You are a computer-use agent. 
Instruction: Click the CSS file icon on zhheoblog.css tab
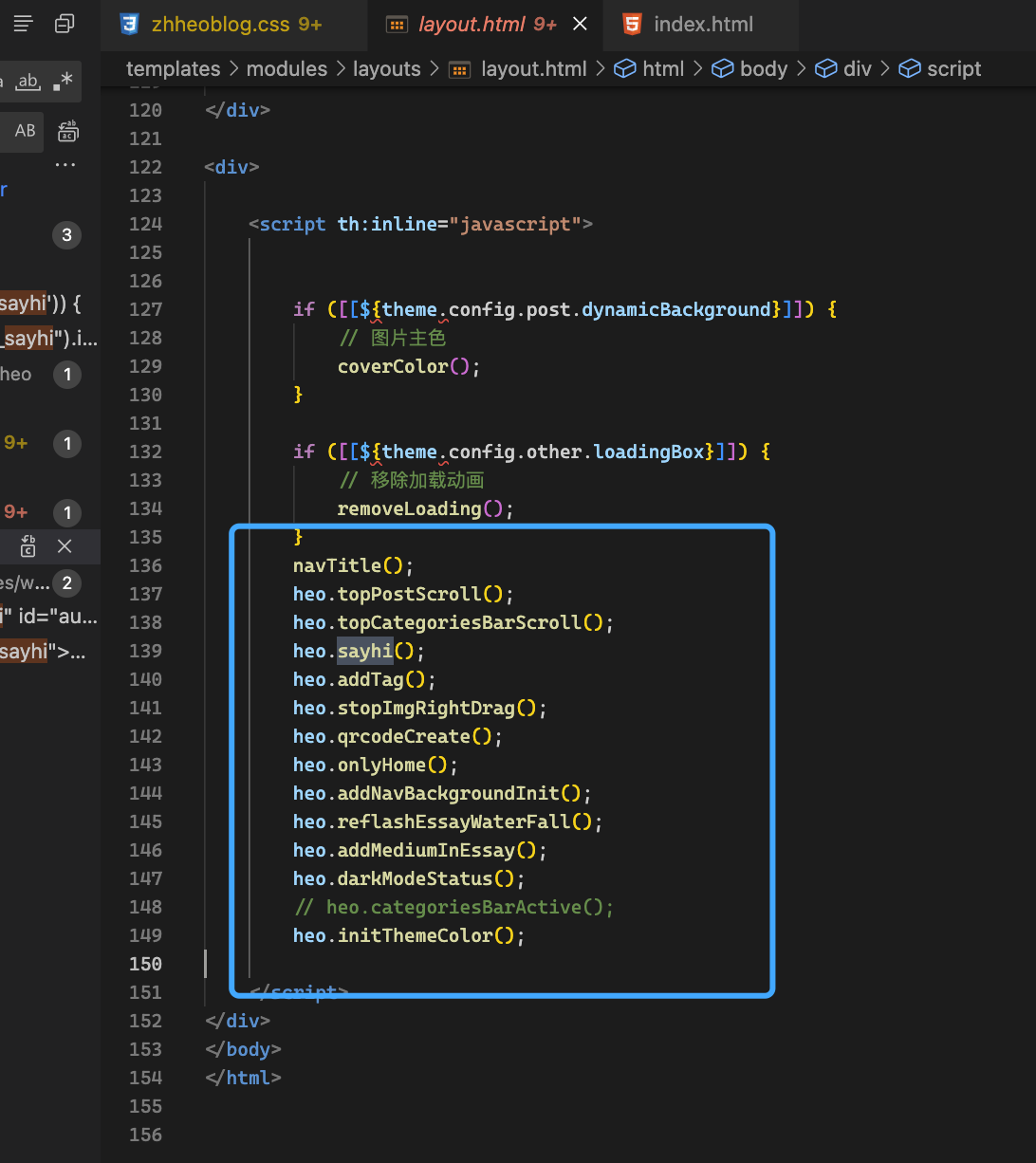(129, 25)
